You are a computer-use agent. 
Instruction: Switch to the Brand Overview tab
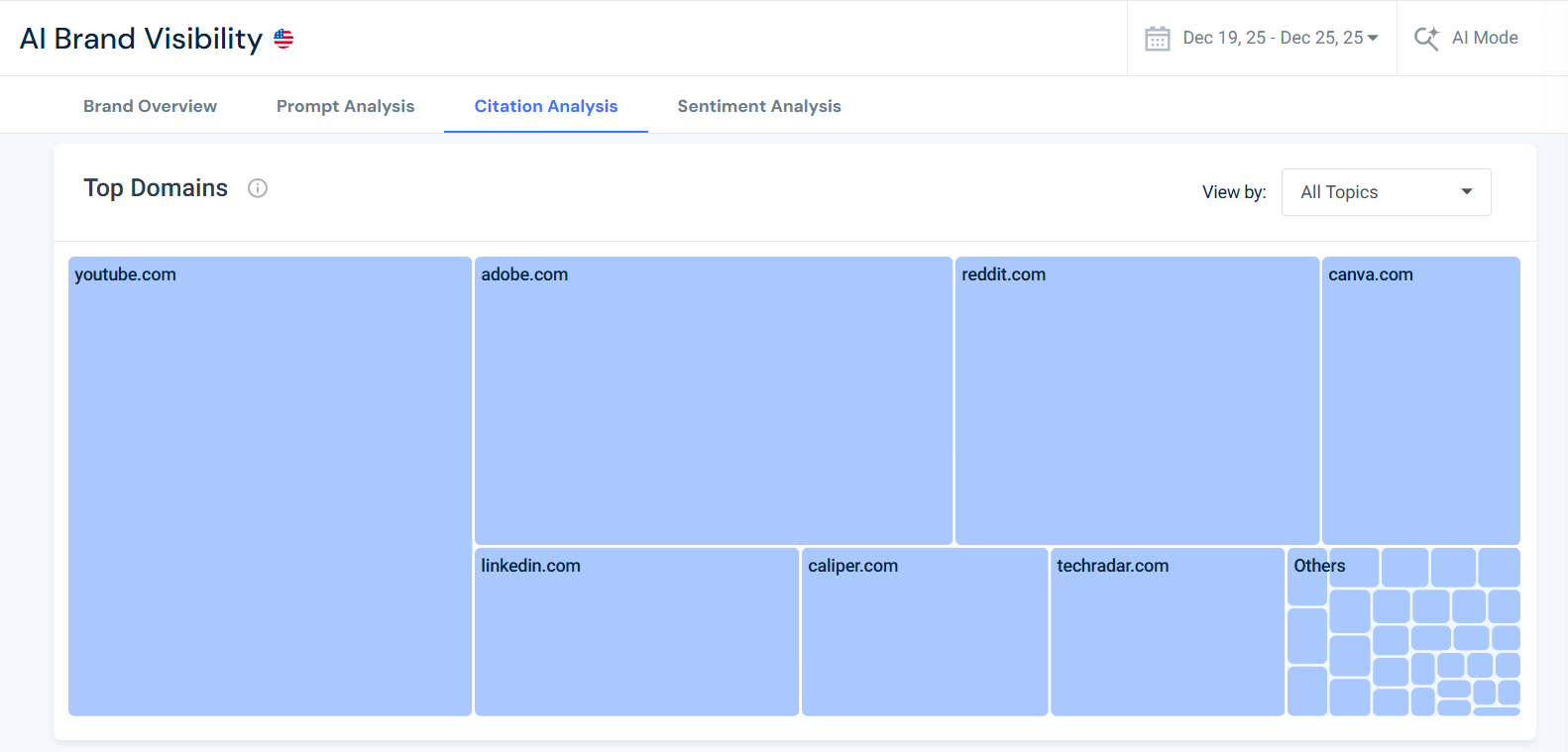click(150, 106)
